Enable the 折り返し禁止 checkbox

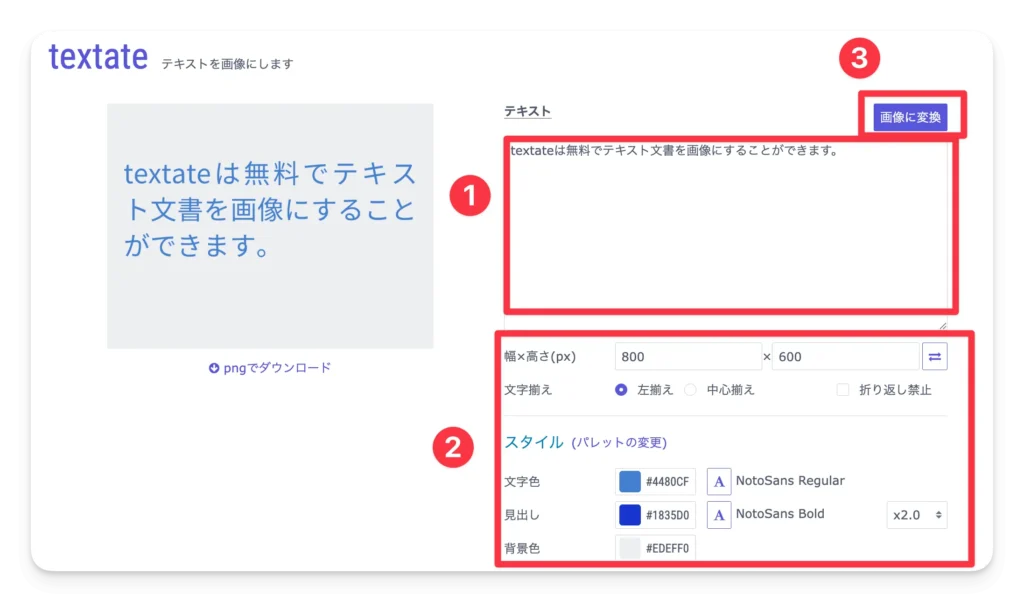[x=841, y=390]
